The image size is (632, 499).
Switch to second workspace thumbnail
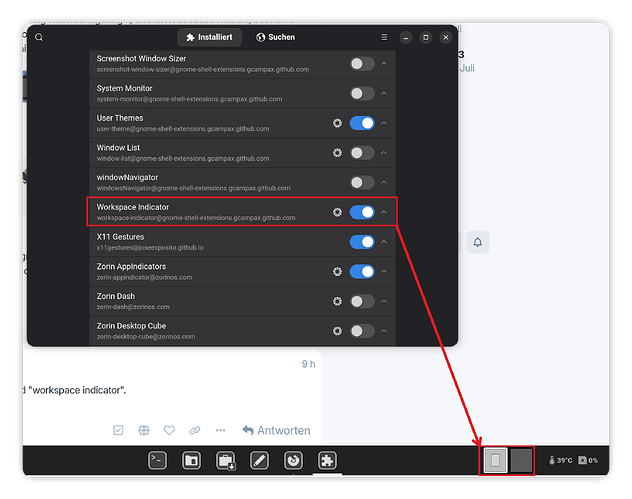tap(521, 460)
